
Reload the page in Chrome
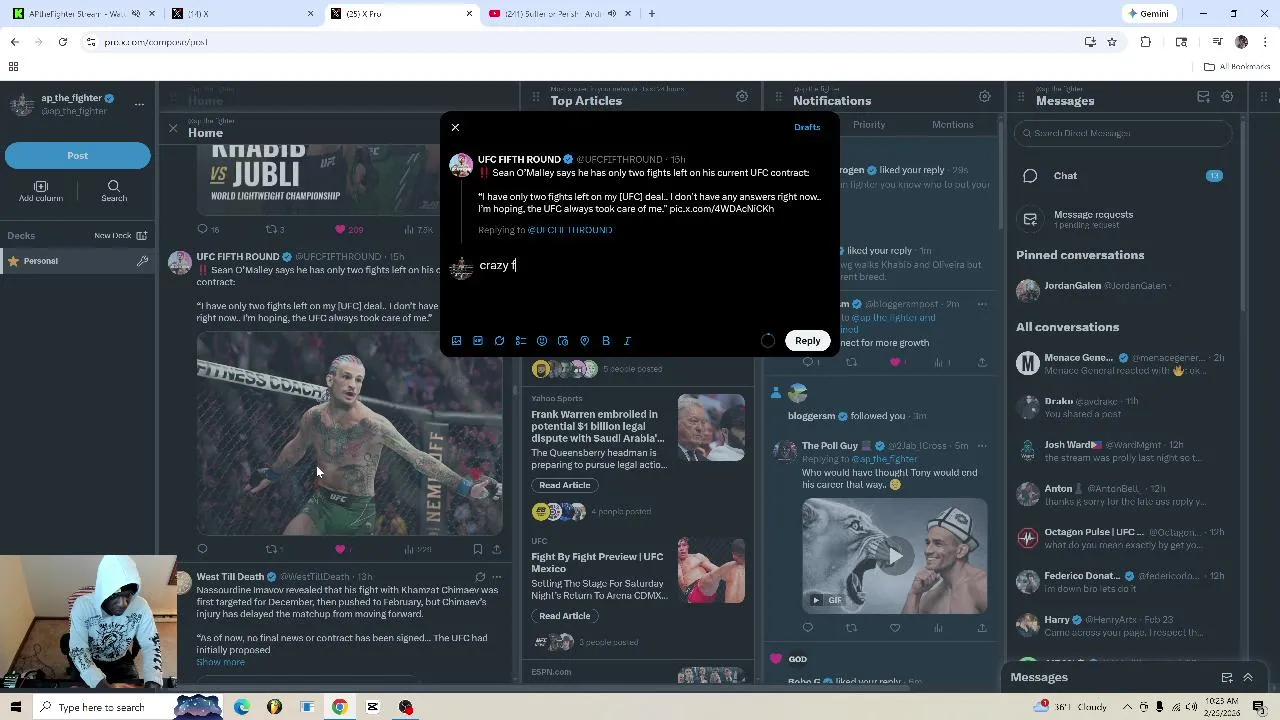(x=63, y=42)
